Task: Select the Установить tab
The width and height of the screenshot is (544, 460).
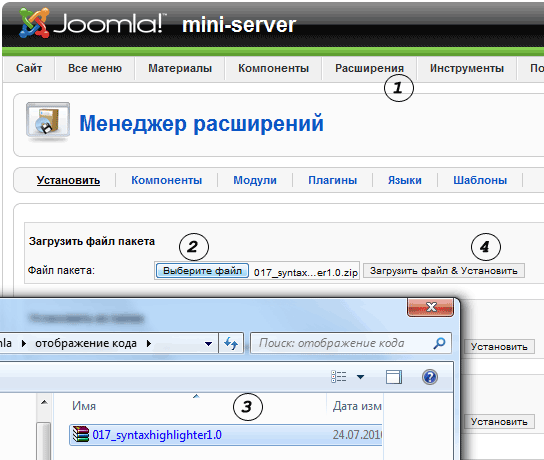Action: click(68, 180)
